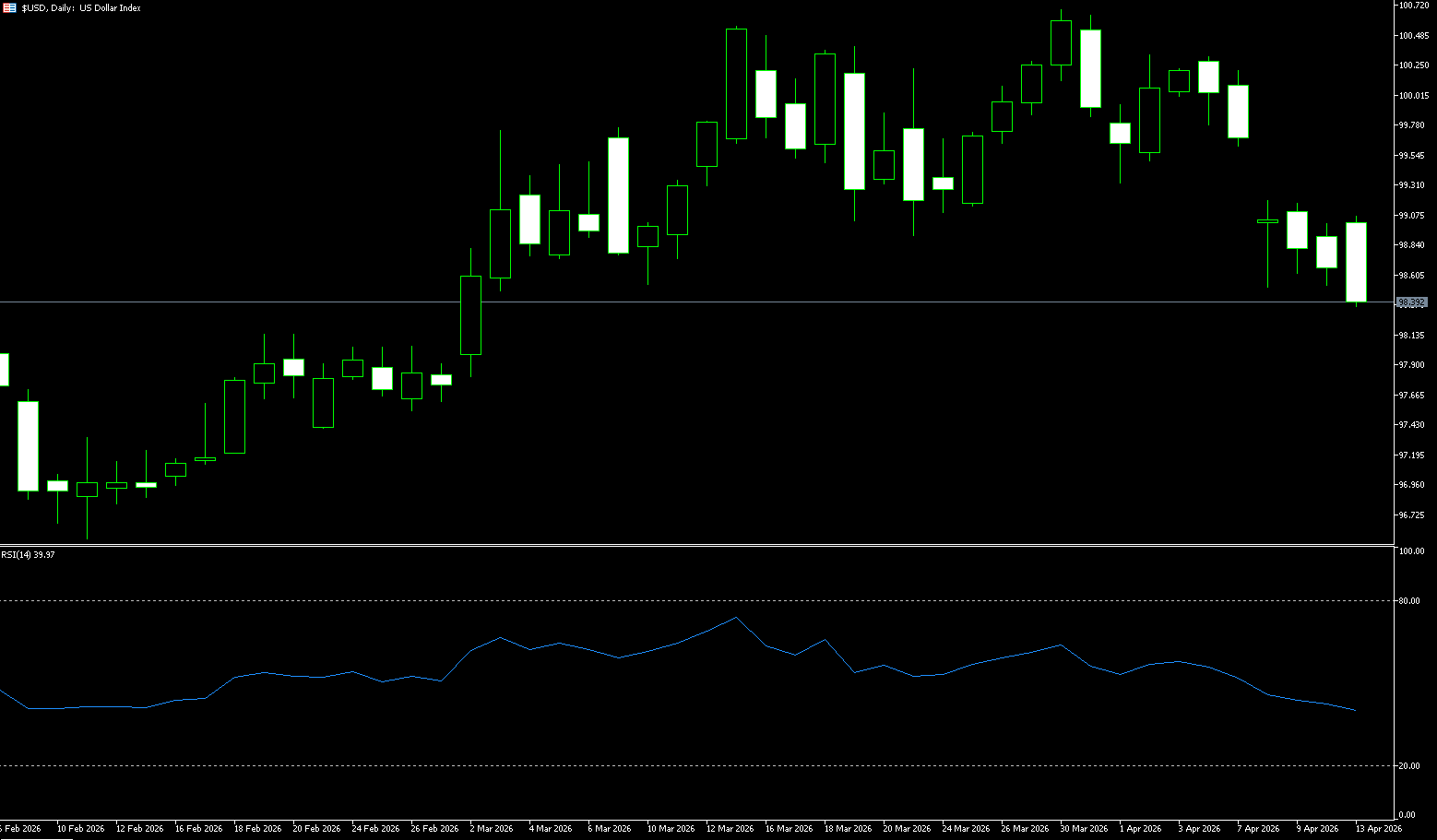Select the current price tag 98.392
Screen dimensions: 1437x840
[1411, 302]
